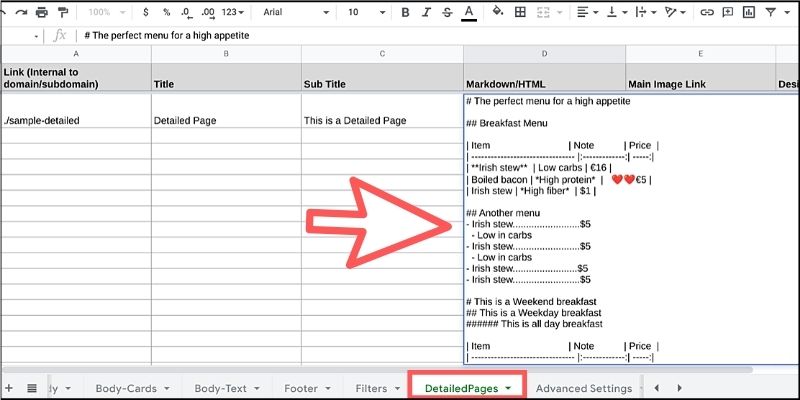Image resolution: width=800 pixels, height=400 pixels.
Task: Open the fill color tool
Action: [x=498, y=13]
